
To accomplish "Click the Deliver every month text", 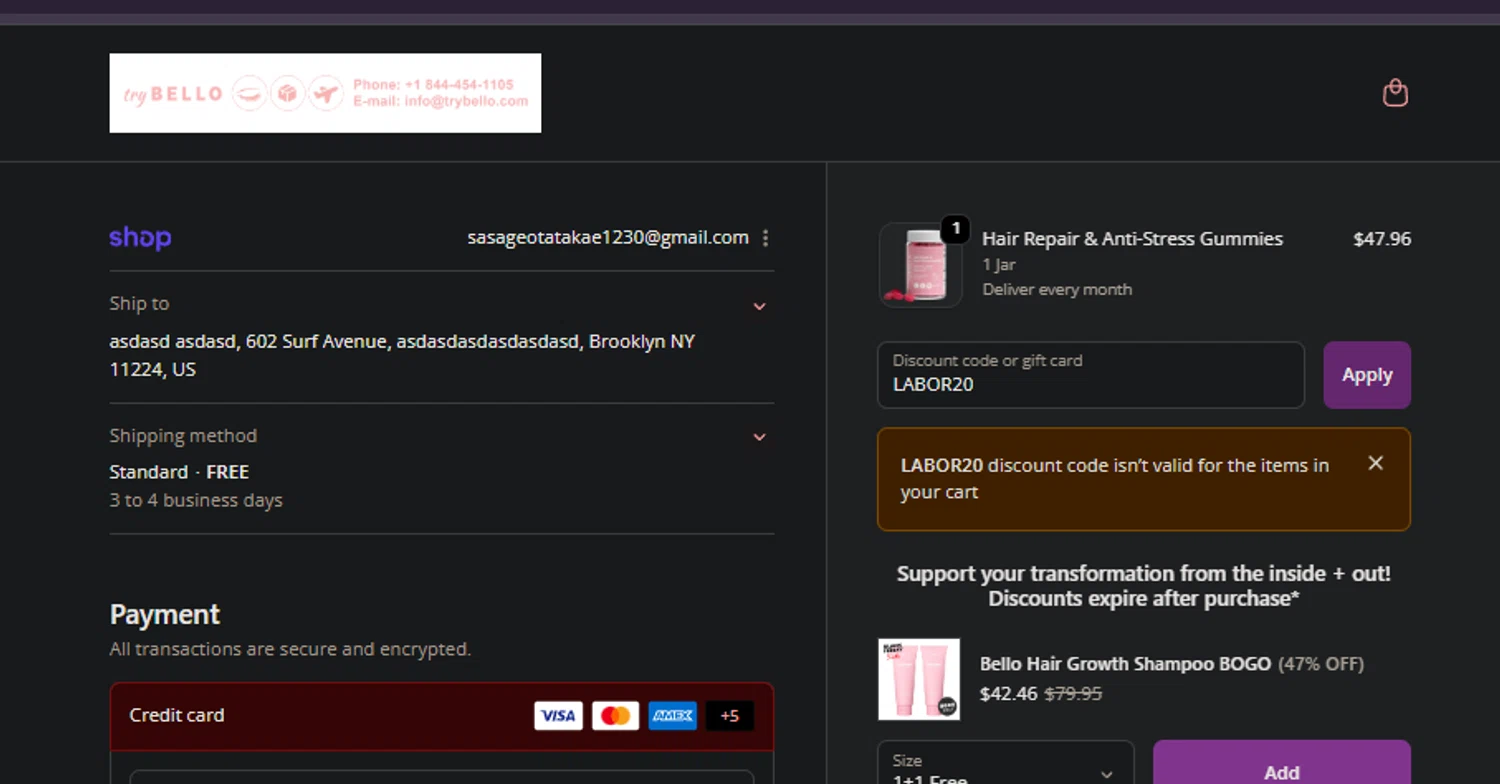I will 1057,290.
